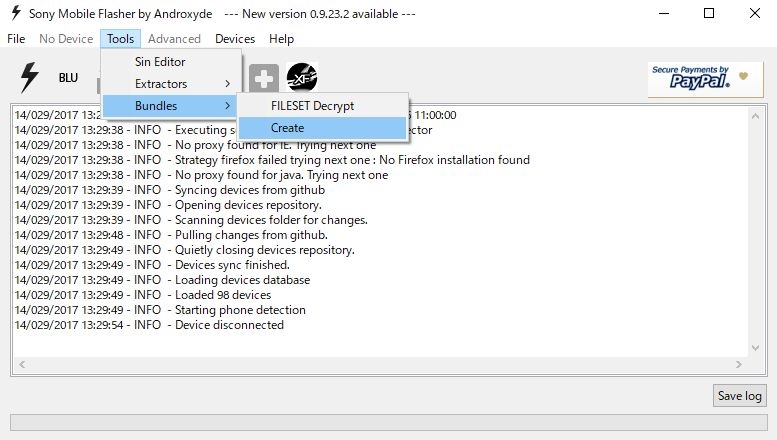Click log line 'Starting phone detection'
This screenshot has height=440, width=777.
[160, 310]
